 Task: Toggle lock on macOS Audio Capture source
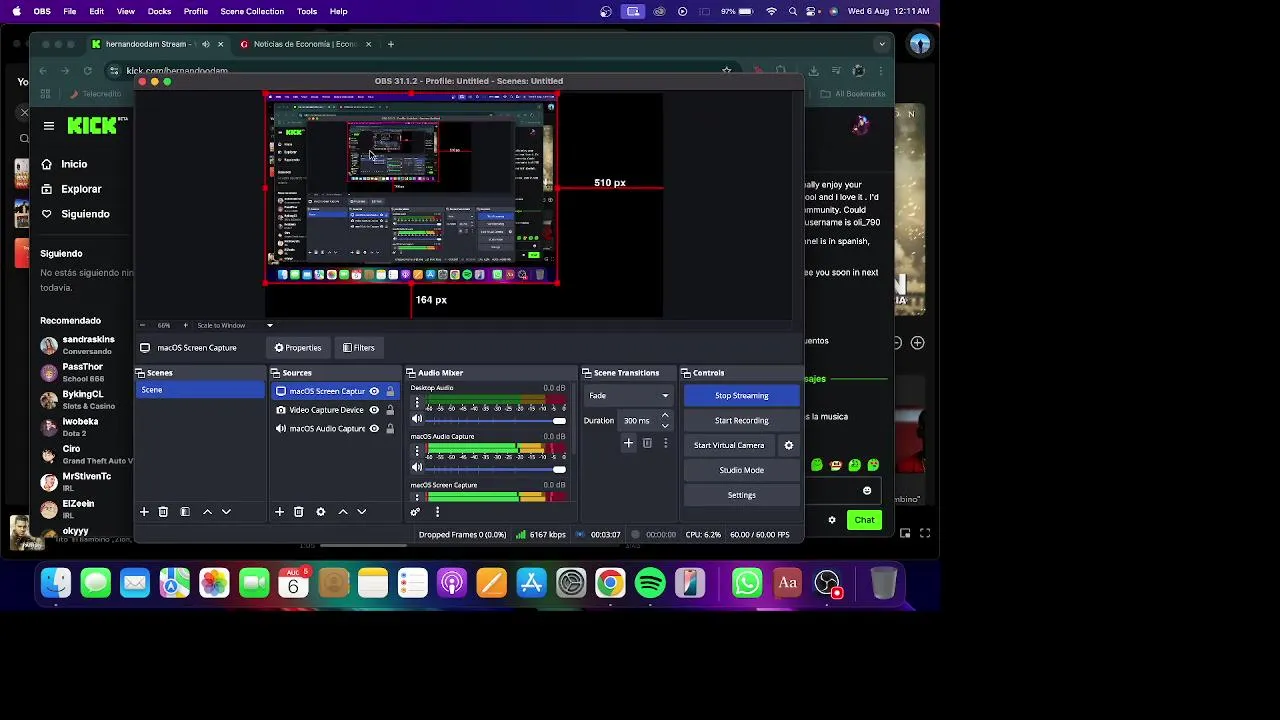(x=390, y=428)
